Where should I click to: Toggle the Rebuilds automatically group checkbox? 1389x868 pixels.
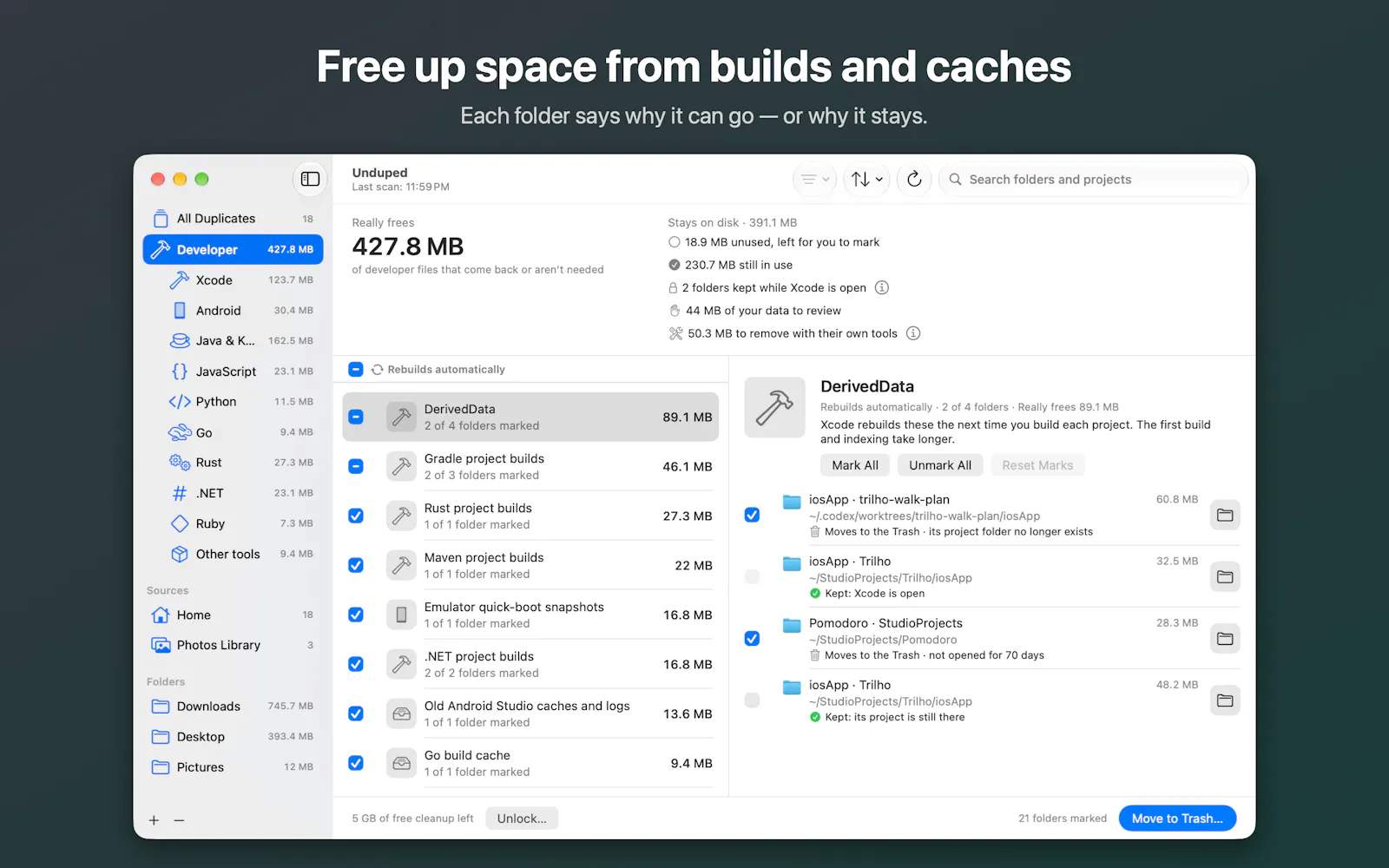[356, 369]
